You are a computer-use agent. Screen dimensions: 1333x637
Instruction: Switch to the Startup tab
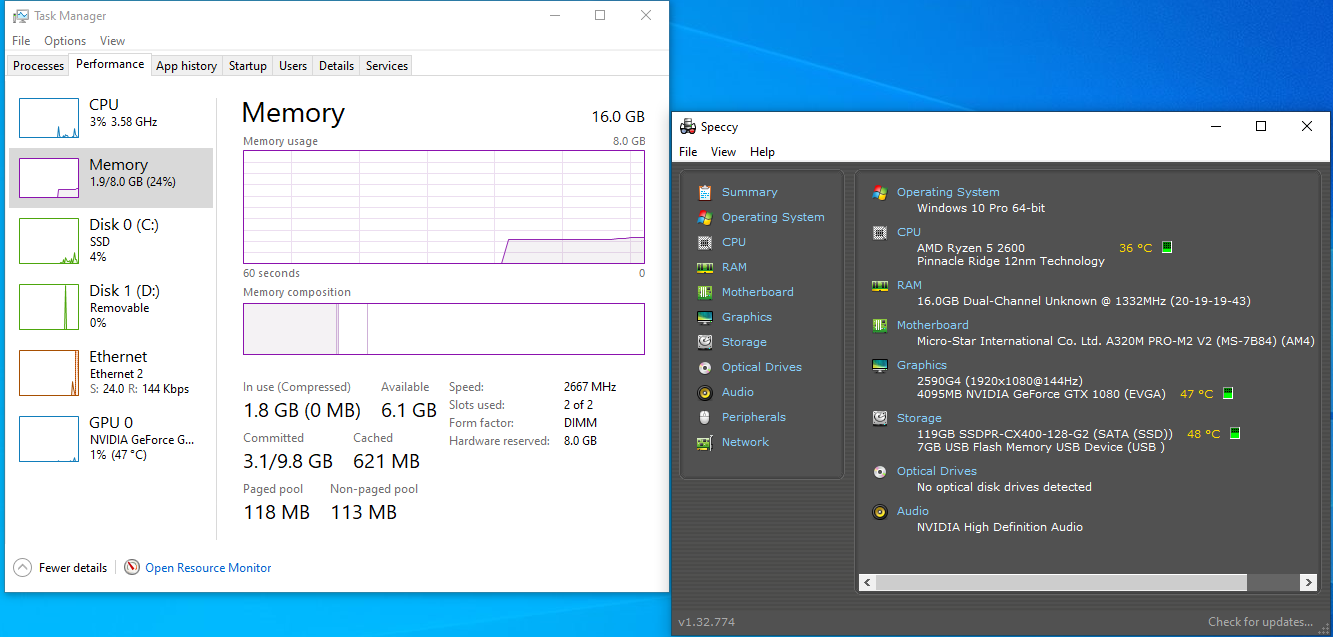[247, 66]
